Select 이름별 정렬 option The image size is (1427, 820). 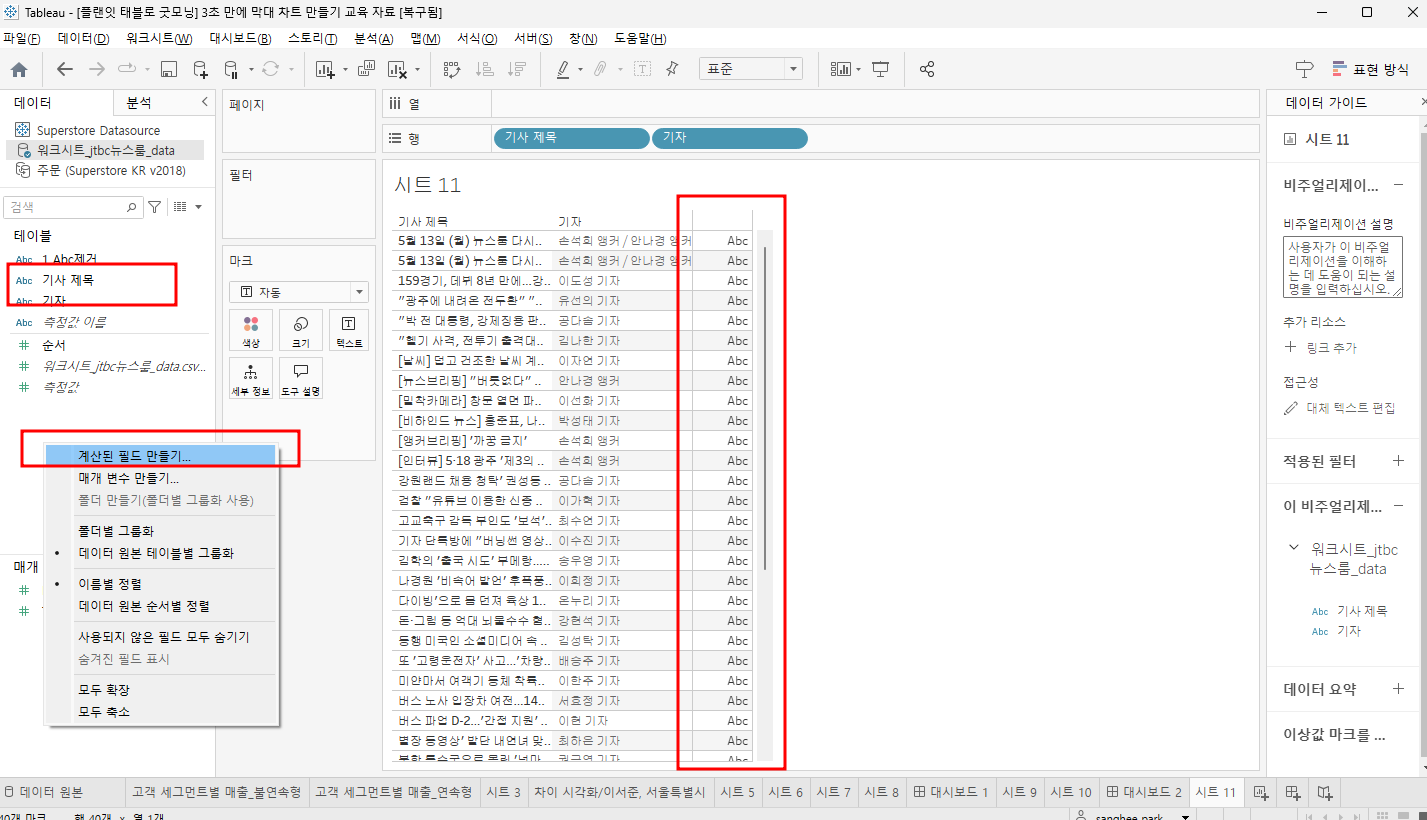[x=161, y=584]
